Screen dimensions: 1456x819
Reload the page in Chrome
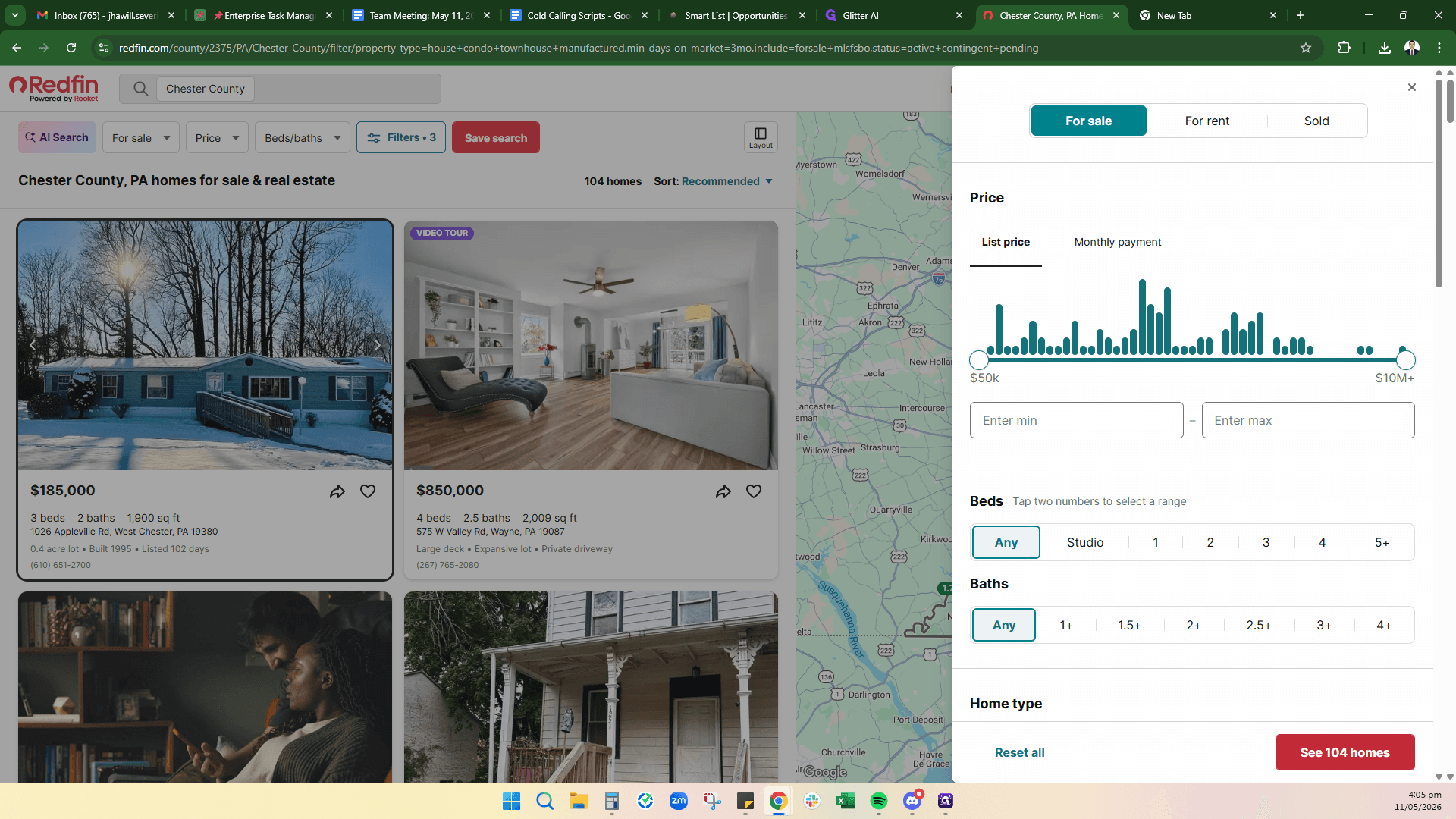tap(71, 48)
